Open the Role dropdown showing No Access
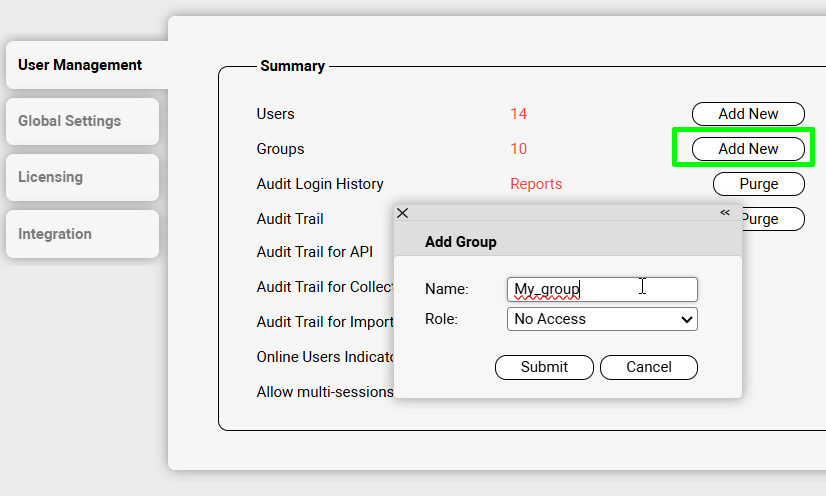Image resolution: width=826 pixels, height=496 pixels. [602, 319]
